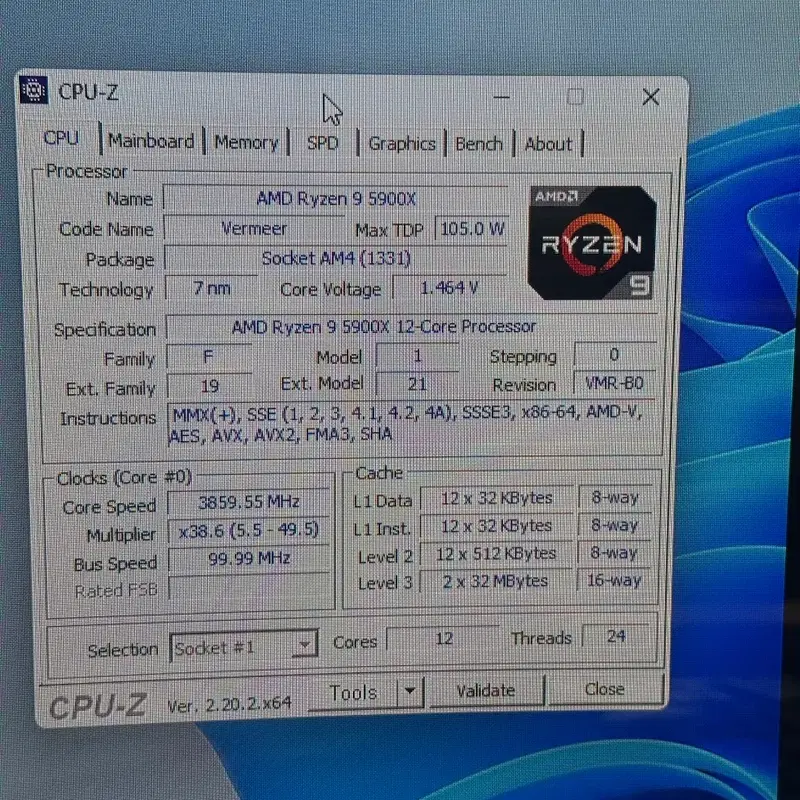Minimize the CPU-Z window
Image resolution: width=800 pixels, height=800 pixels.
pos(502,96)
